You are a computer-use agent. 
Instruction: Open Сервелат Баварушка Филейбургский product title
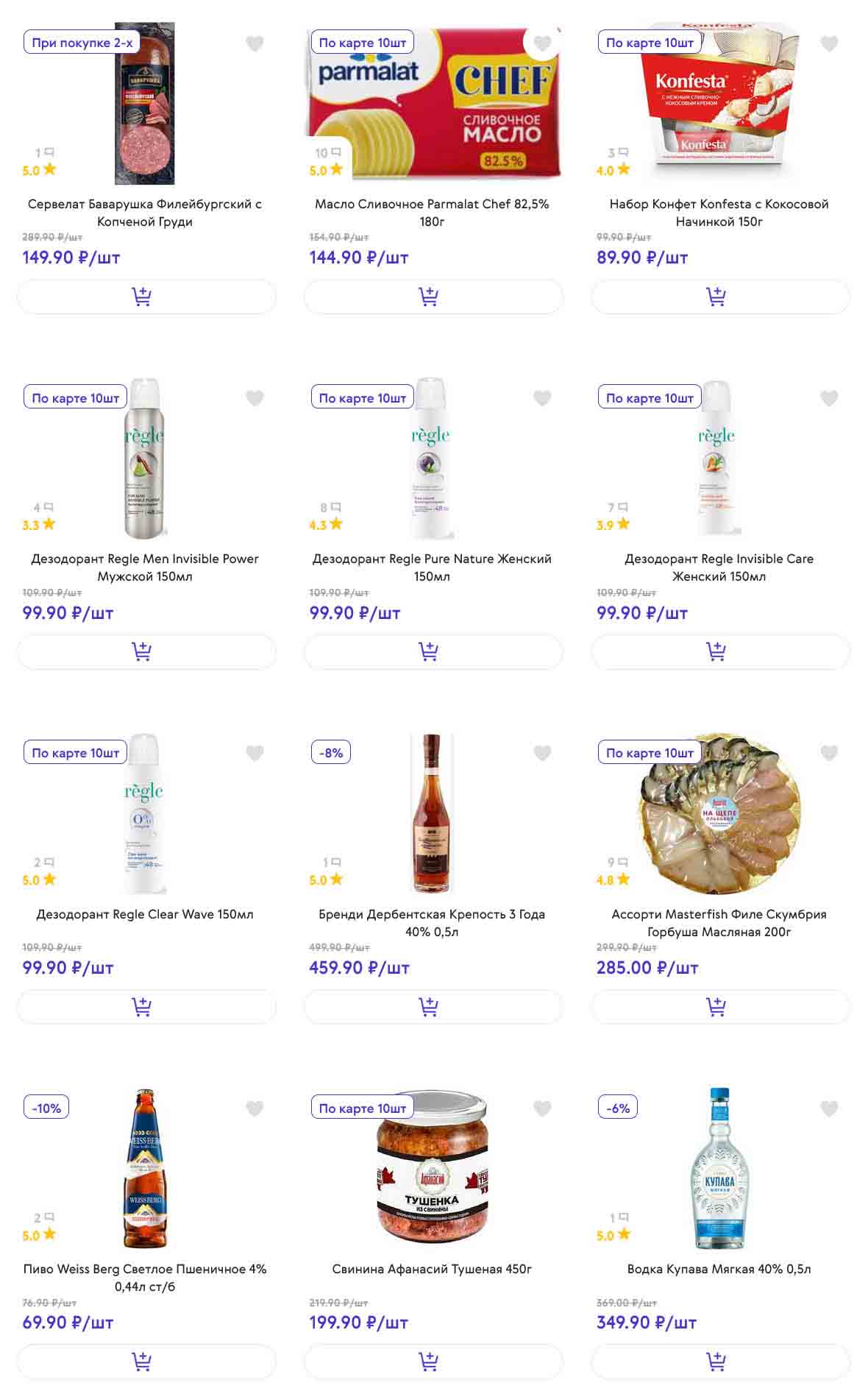[x=145, y=213]
